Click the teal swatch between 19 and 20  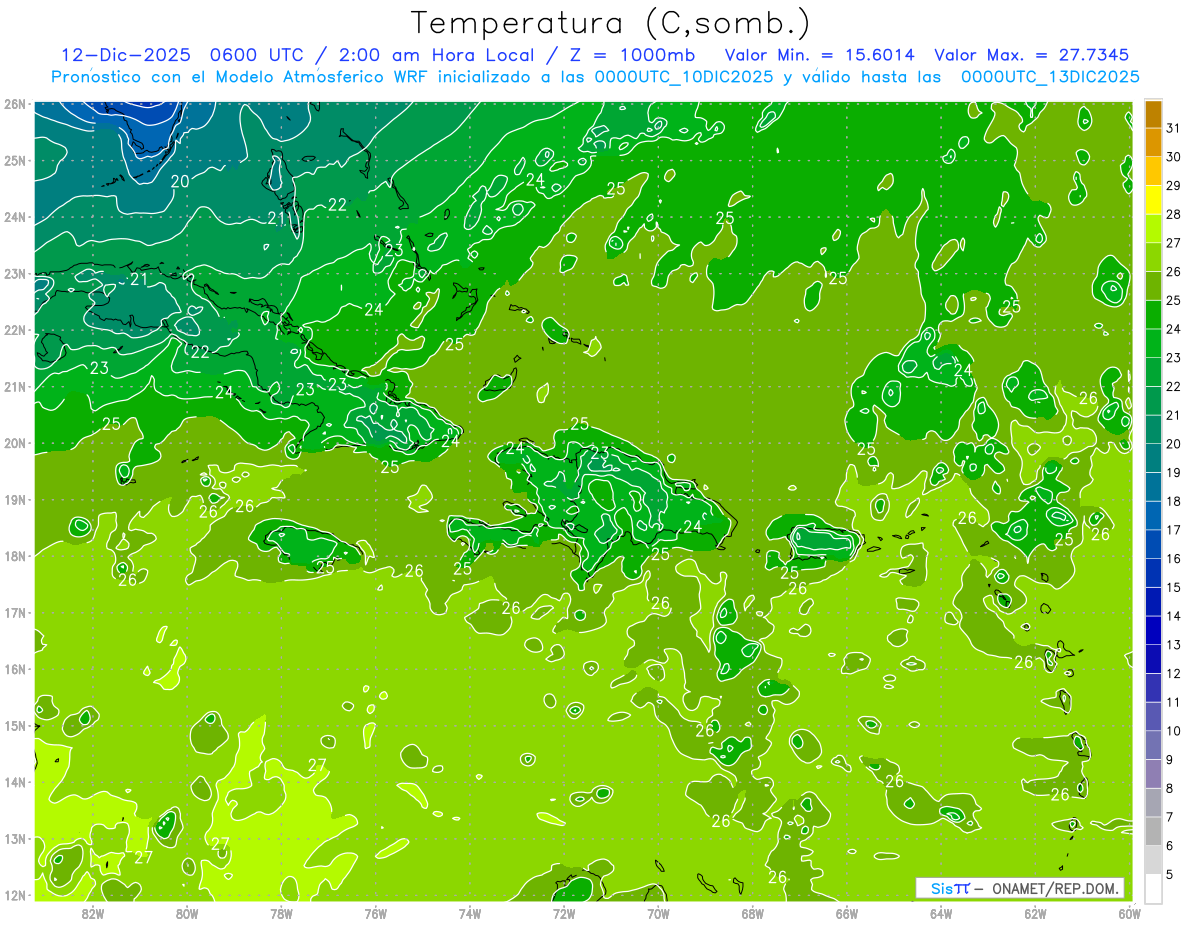(x=1153, y=458)
